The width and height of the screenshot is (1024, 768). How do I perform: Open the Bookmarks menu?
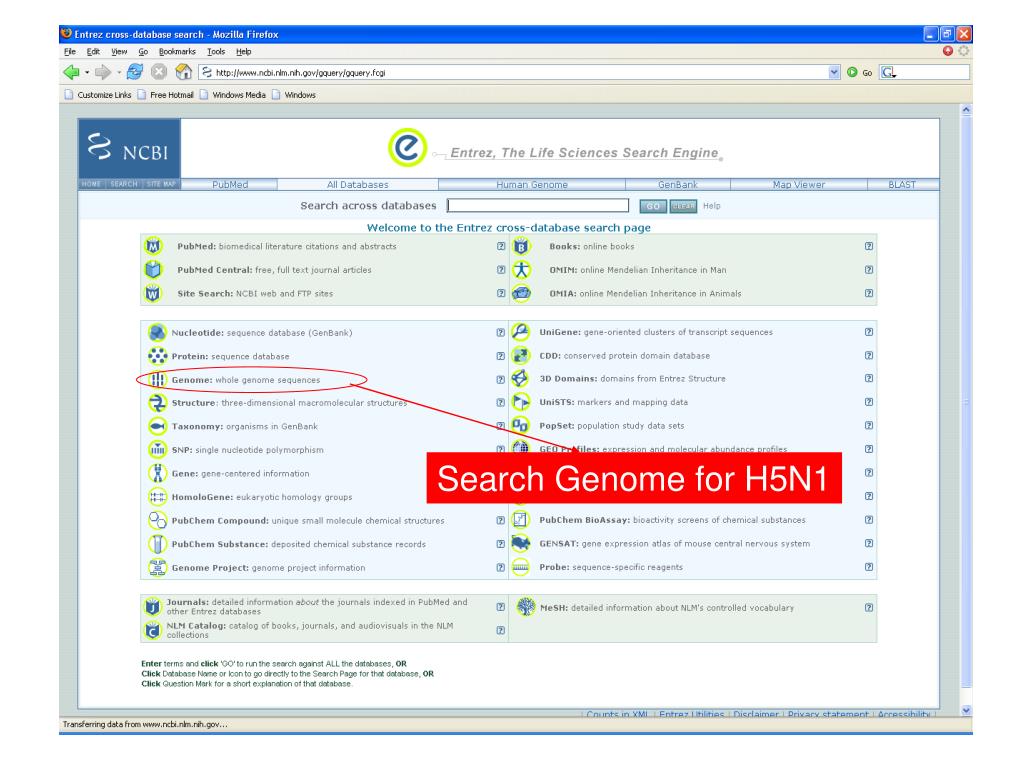point(177,52)
